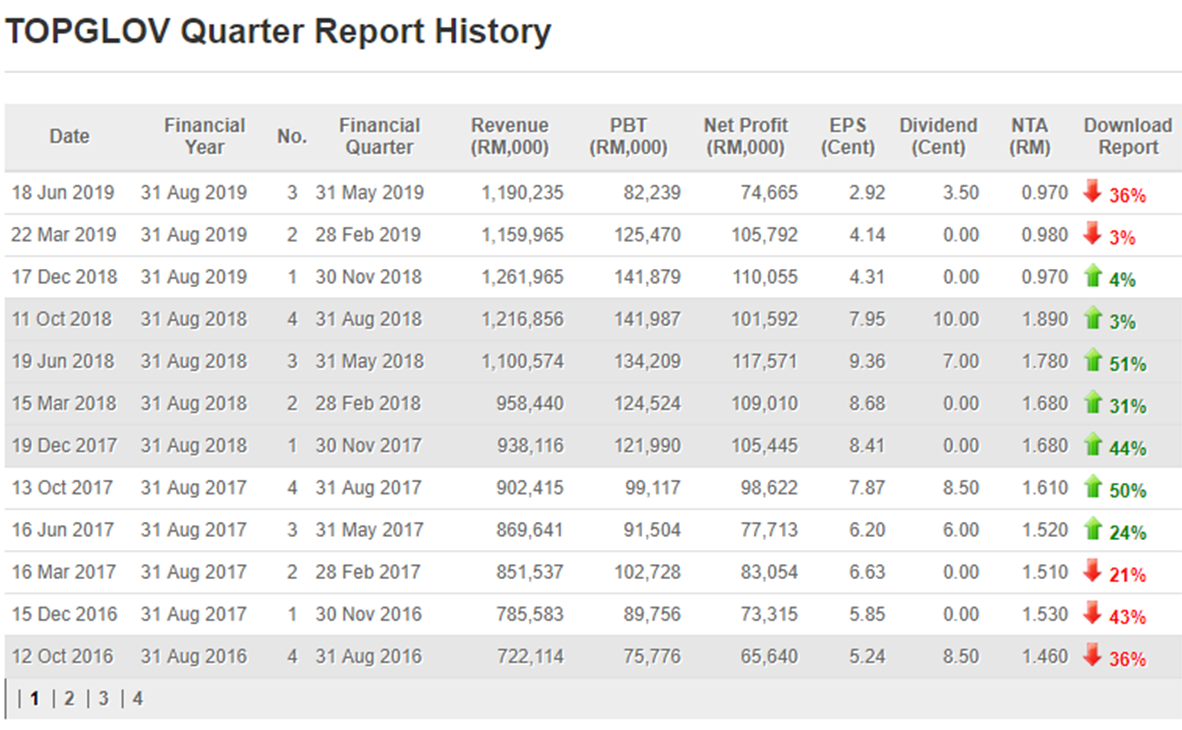Select revenue value 722,114

[530, 657]
